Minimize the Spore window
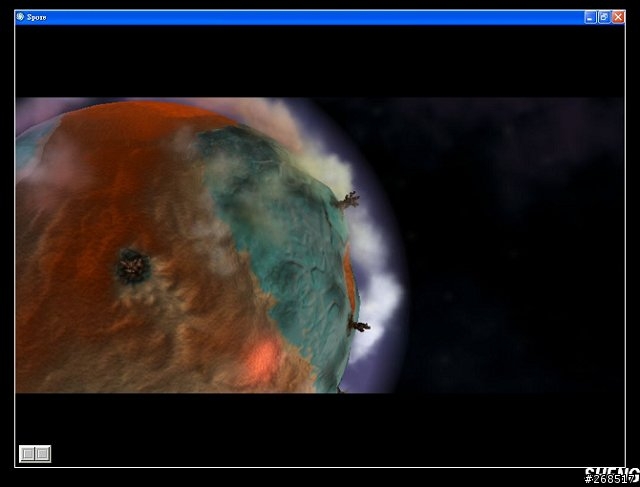640x487 pixels. [x=590, y=17]
